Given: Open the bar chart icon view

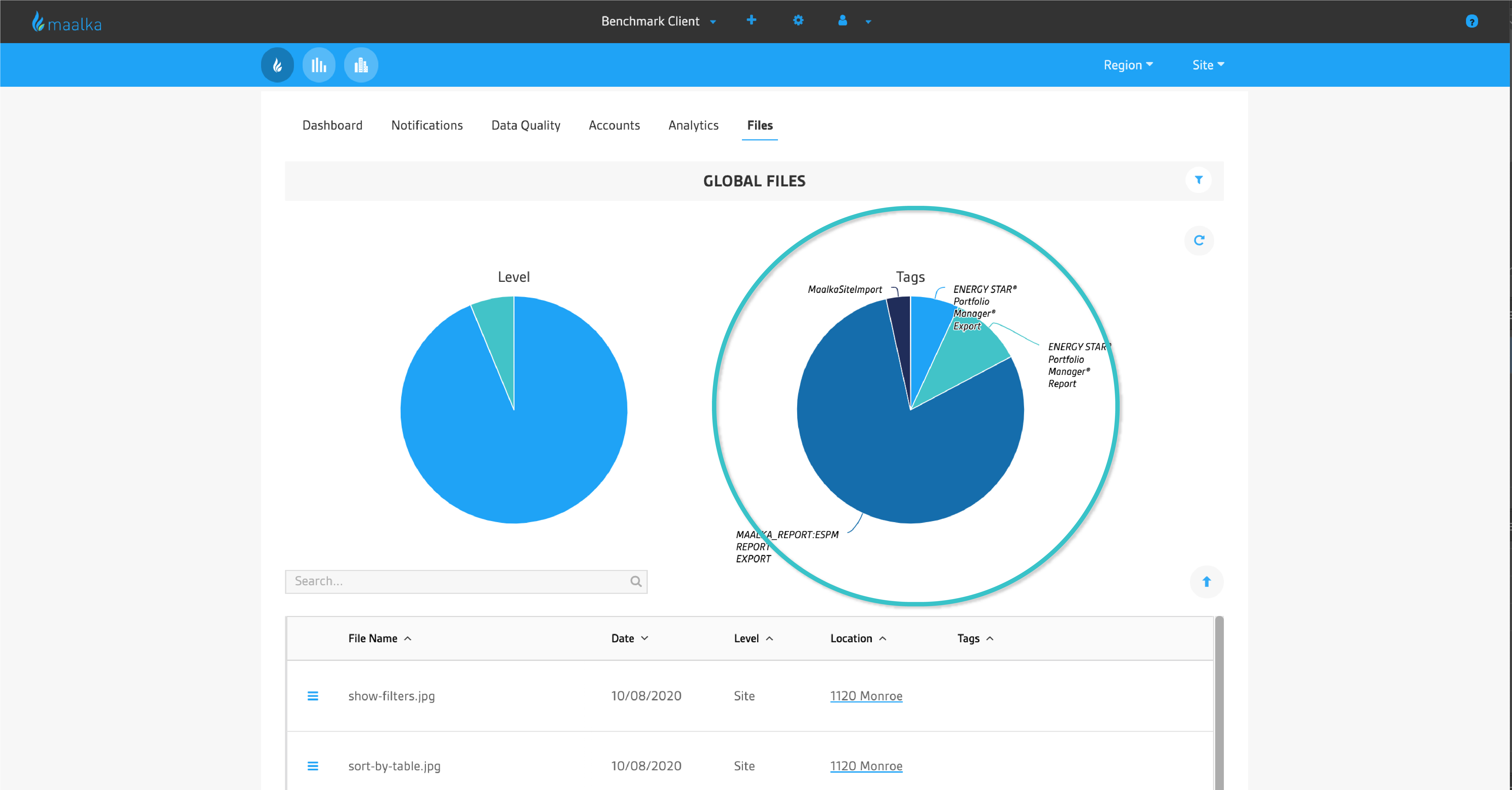Looking at the screenshot, I should tap(319, 65).
